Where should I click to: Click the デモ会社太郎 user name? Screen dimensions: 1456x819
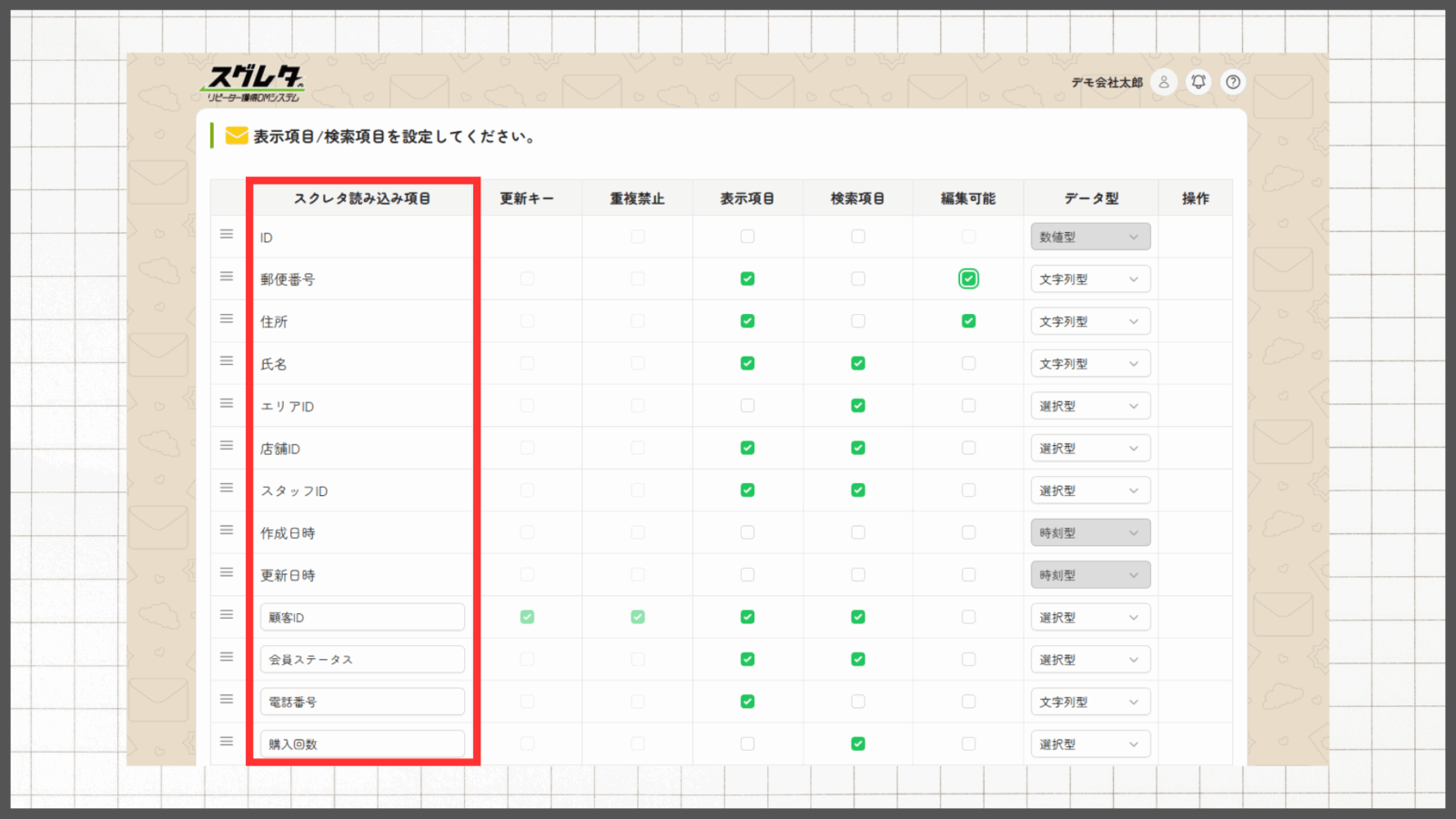(1106, 83)
